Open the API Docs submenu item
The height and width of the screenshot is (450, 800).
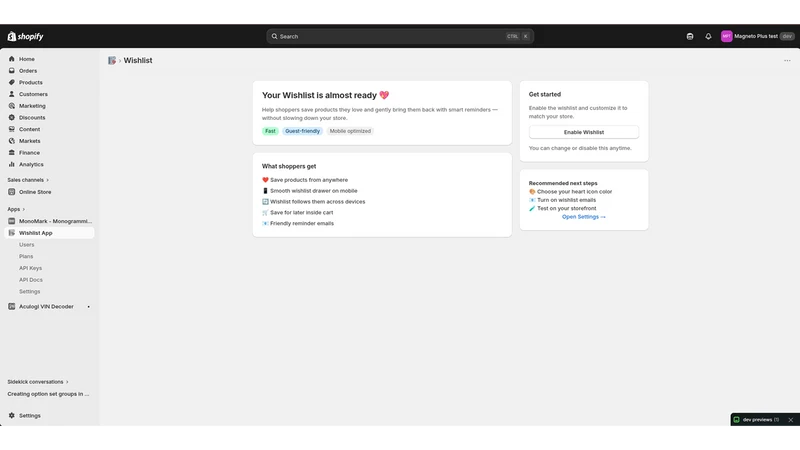[x=31, y=280]
